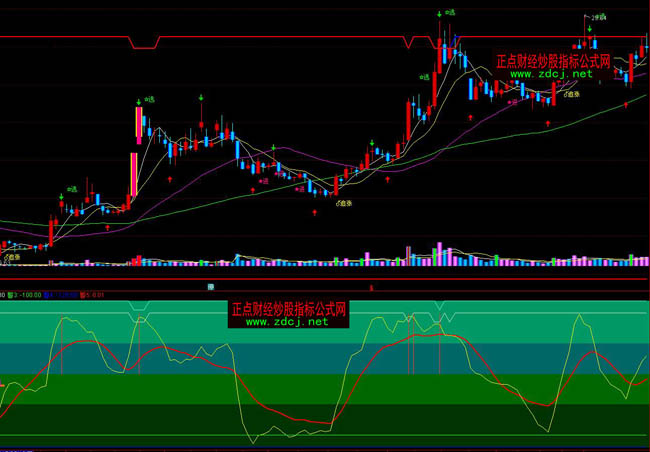This screenshot has width=650, height=452.
Task: Open the www.zdcj.net link in indicator panel
Action: tap(287, 322)
